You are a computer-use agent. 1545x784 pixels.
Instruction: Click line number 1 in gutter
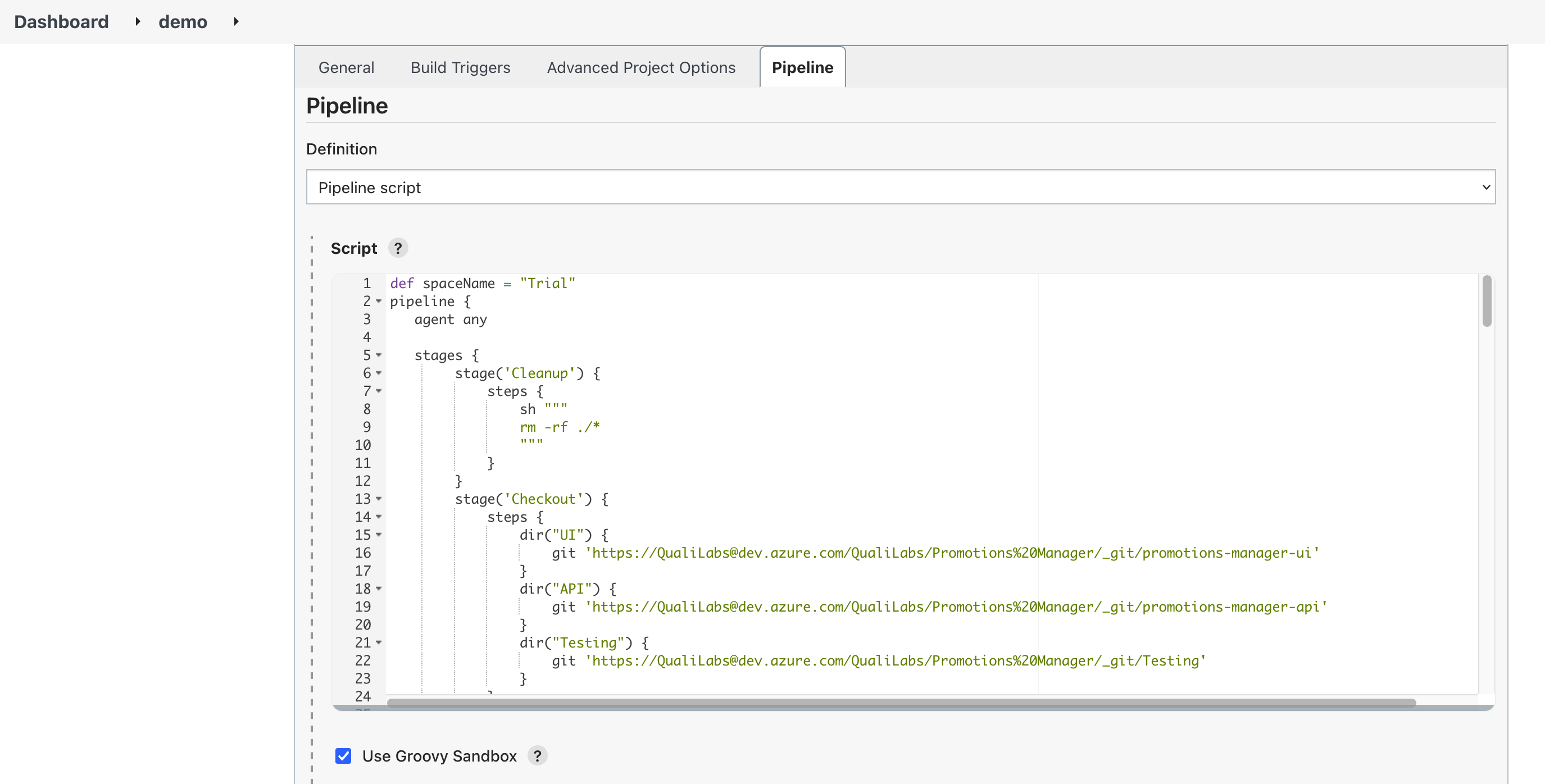pos(367,283)
